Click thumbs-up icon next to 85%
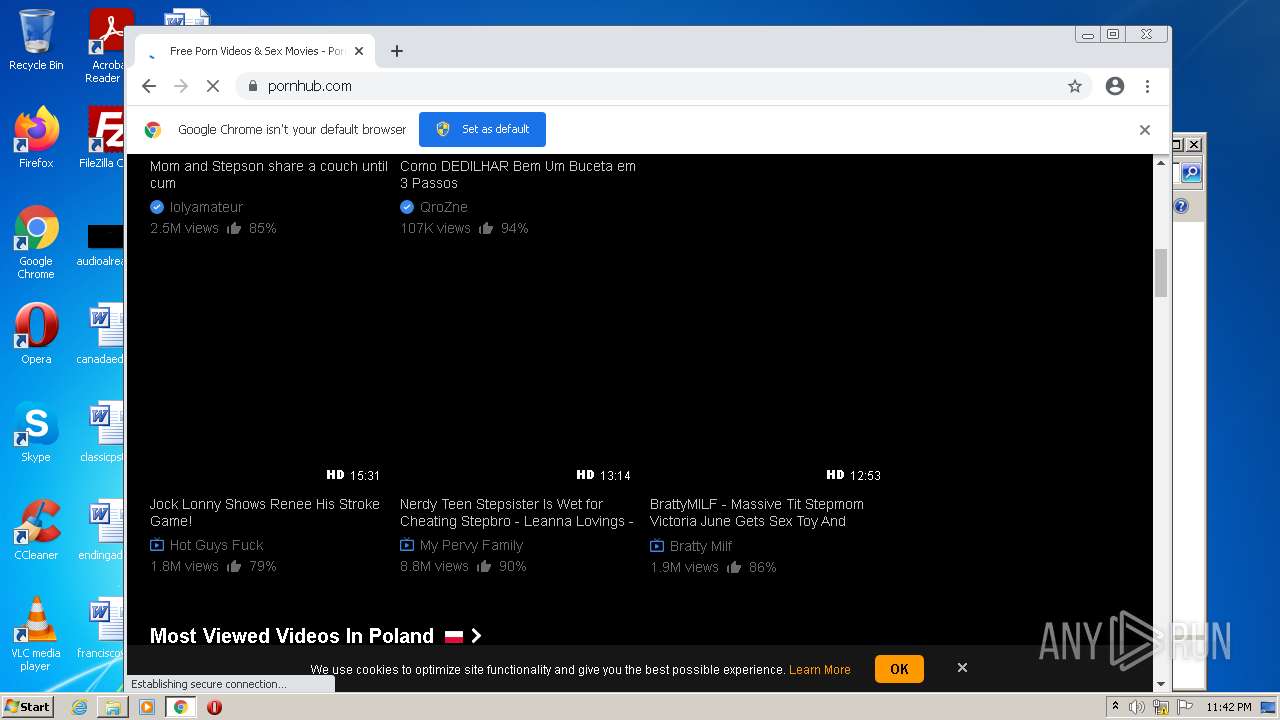This screenshot has width=1280, height=720. click(x=234, y=228)
